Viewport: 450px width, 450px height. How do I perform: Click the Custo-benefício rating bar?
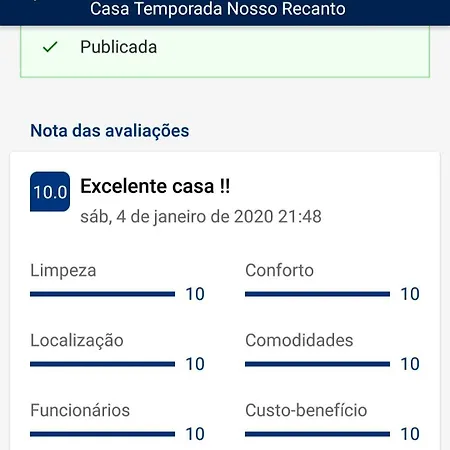tap(317, 434)
